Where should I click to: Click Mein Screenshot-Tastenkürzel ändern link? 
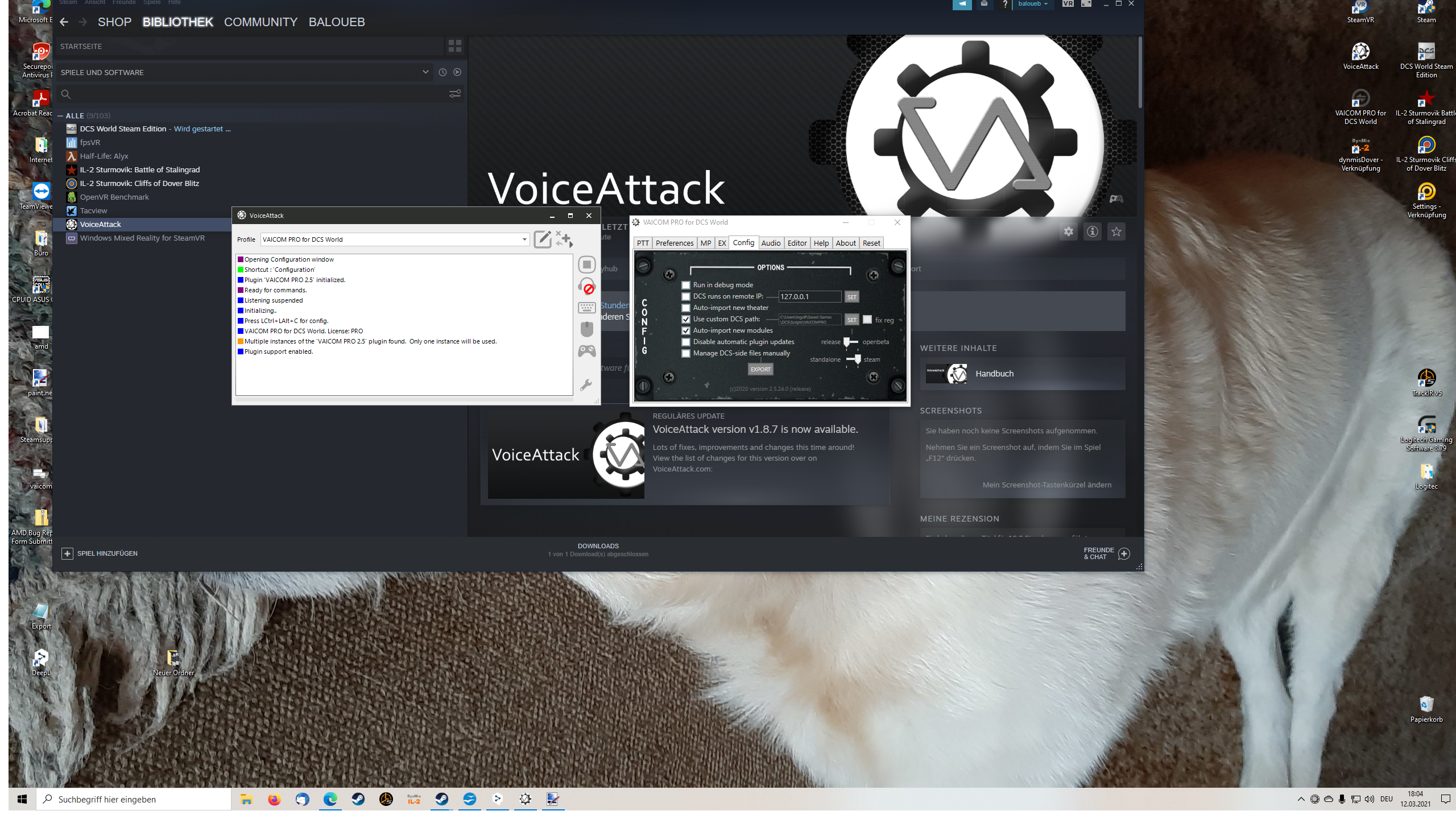pyautogui.click(x=1046, y=485)
